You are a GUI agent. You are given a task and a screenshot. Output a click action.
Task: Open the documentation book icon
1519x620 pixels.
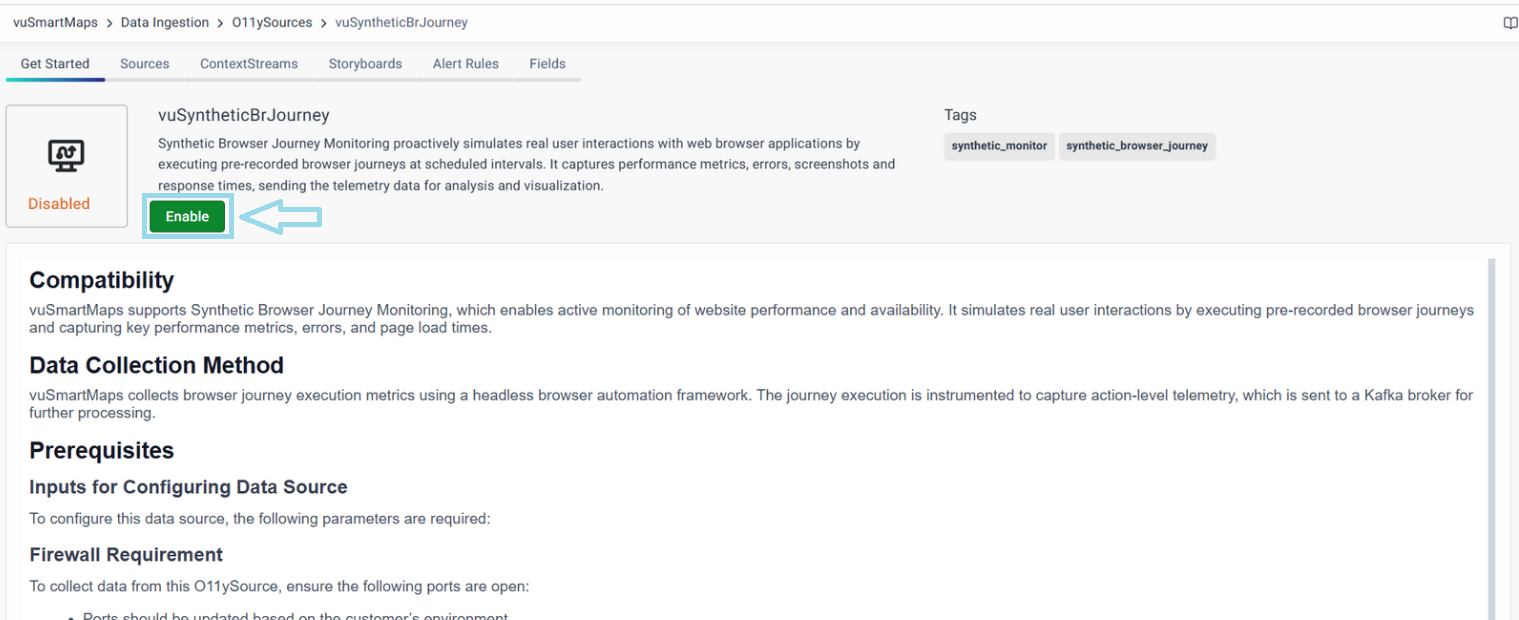[1510, 23]
